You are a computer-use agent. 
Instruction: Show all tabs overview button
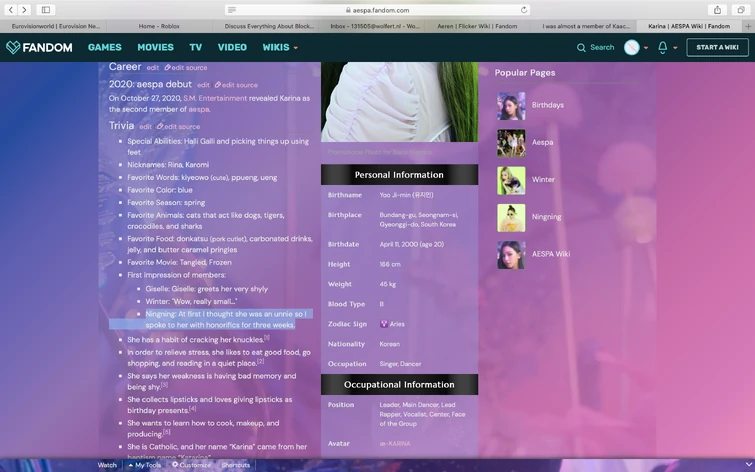[x=741, y=10]
